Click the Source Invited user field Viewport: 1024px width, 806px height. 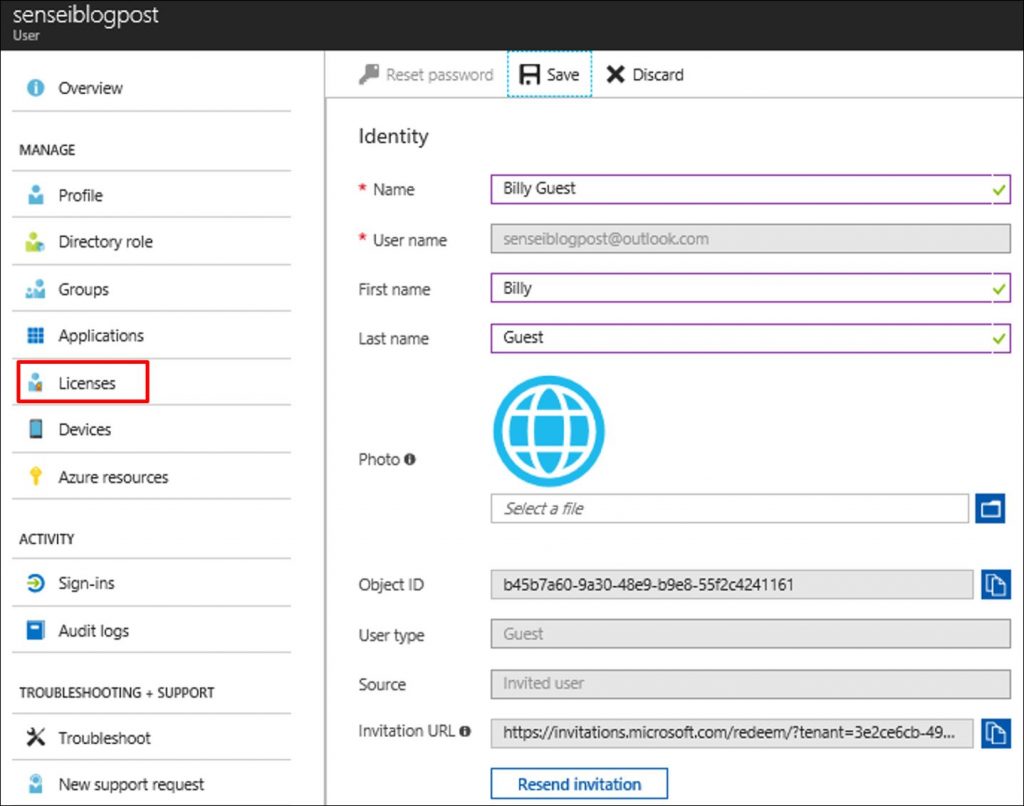[x=750, y=683]
